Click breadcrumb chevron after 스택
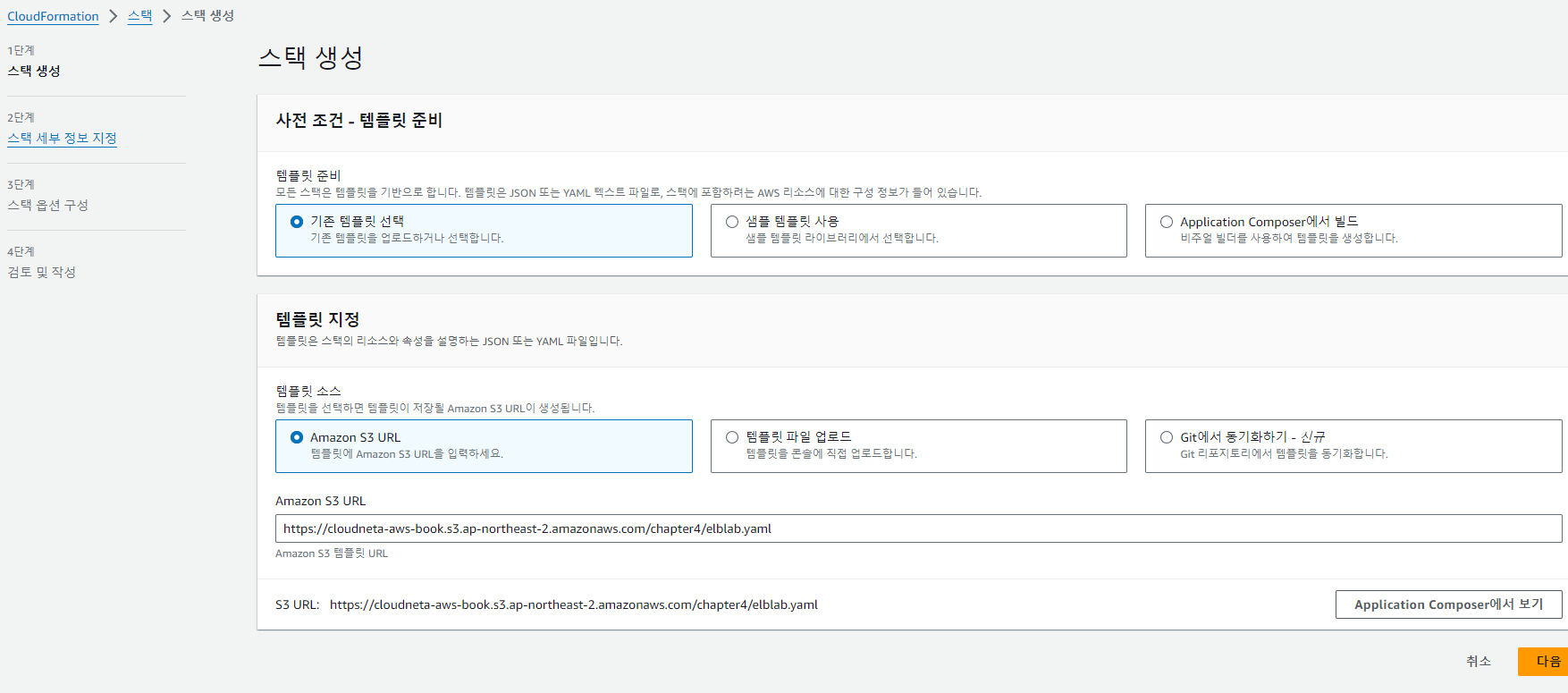 pyautogui.click(x=166, y=16)
